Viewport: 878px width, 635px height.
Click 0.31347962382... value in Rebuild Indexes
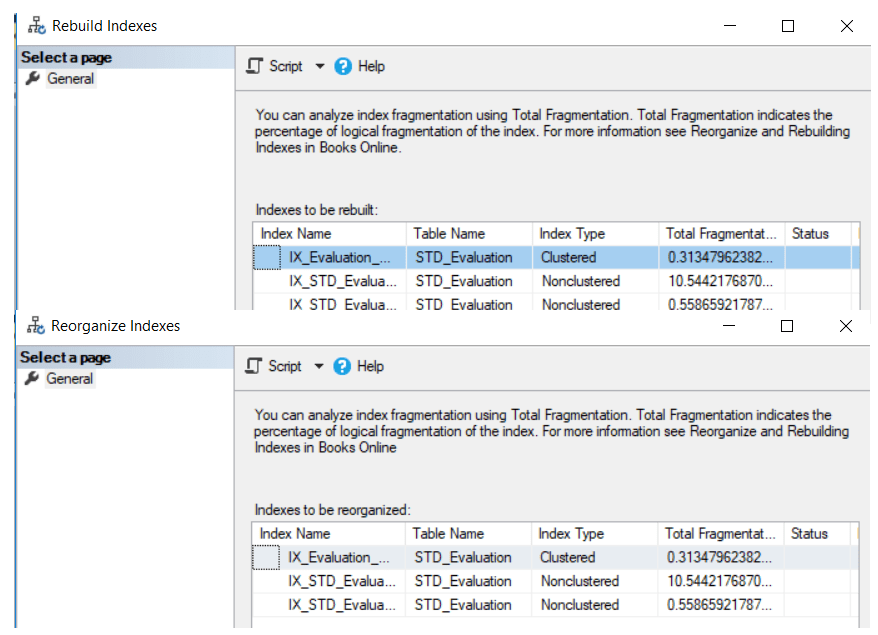(x=720, y=258)
